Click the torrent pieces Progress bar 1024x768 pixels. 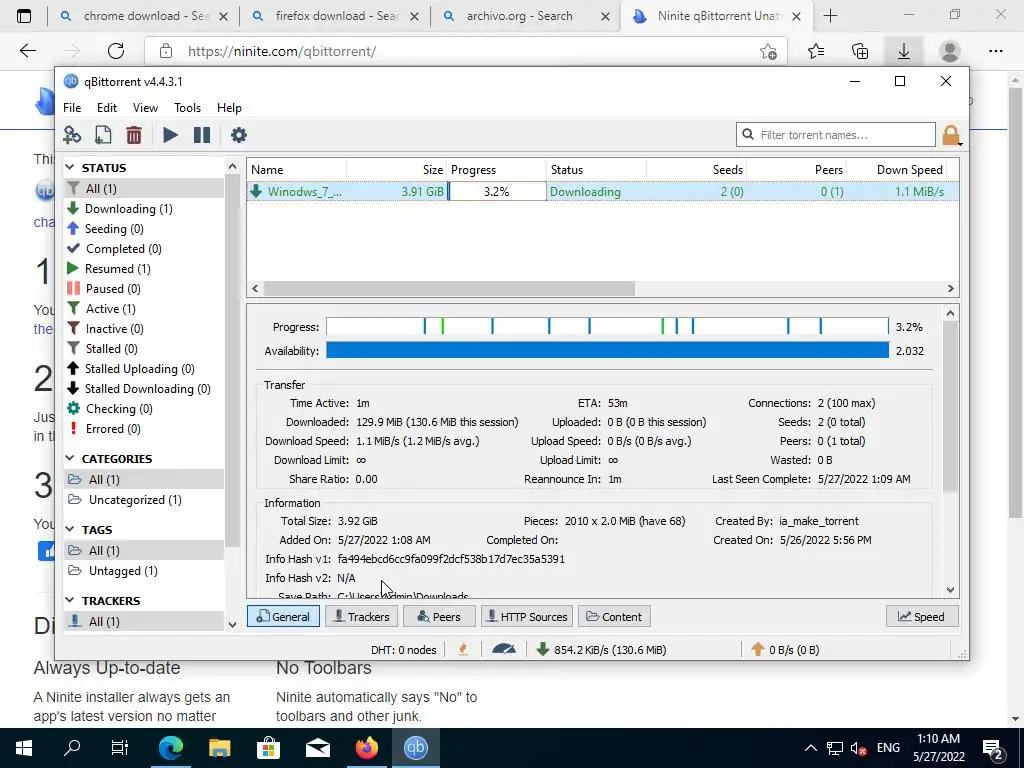[607, 327]
